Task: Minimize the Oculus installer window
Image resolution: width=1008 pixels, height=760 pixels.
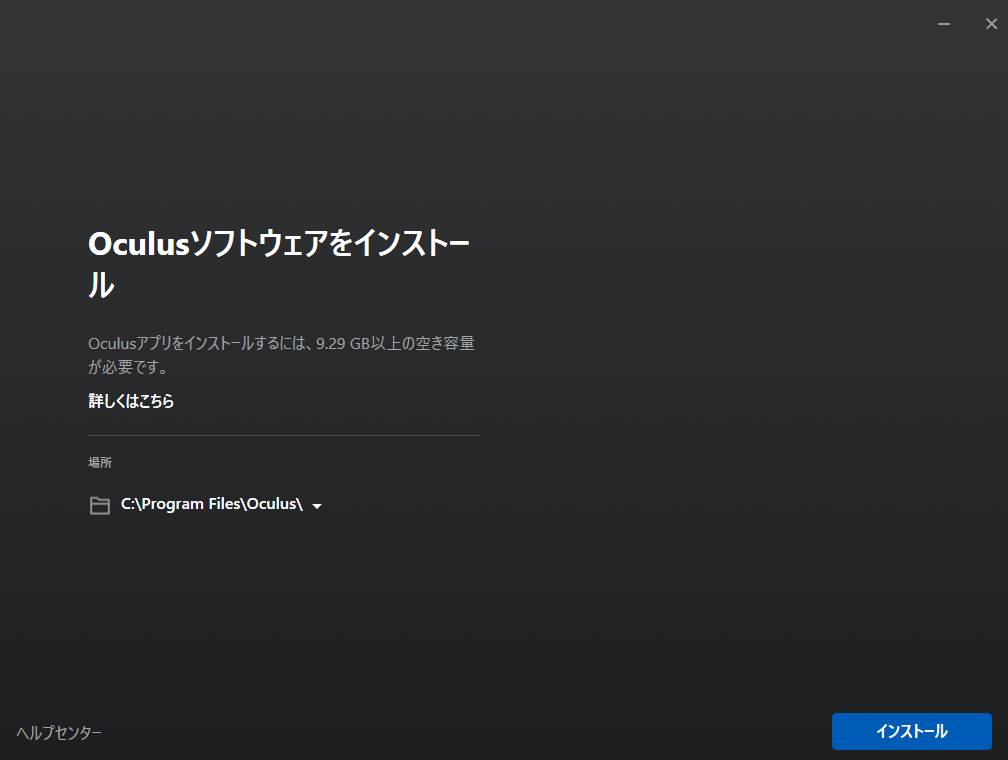Action: click(944, 24)
